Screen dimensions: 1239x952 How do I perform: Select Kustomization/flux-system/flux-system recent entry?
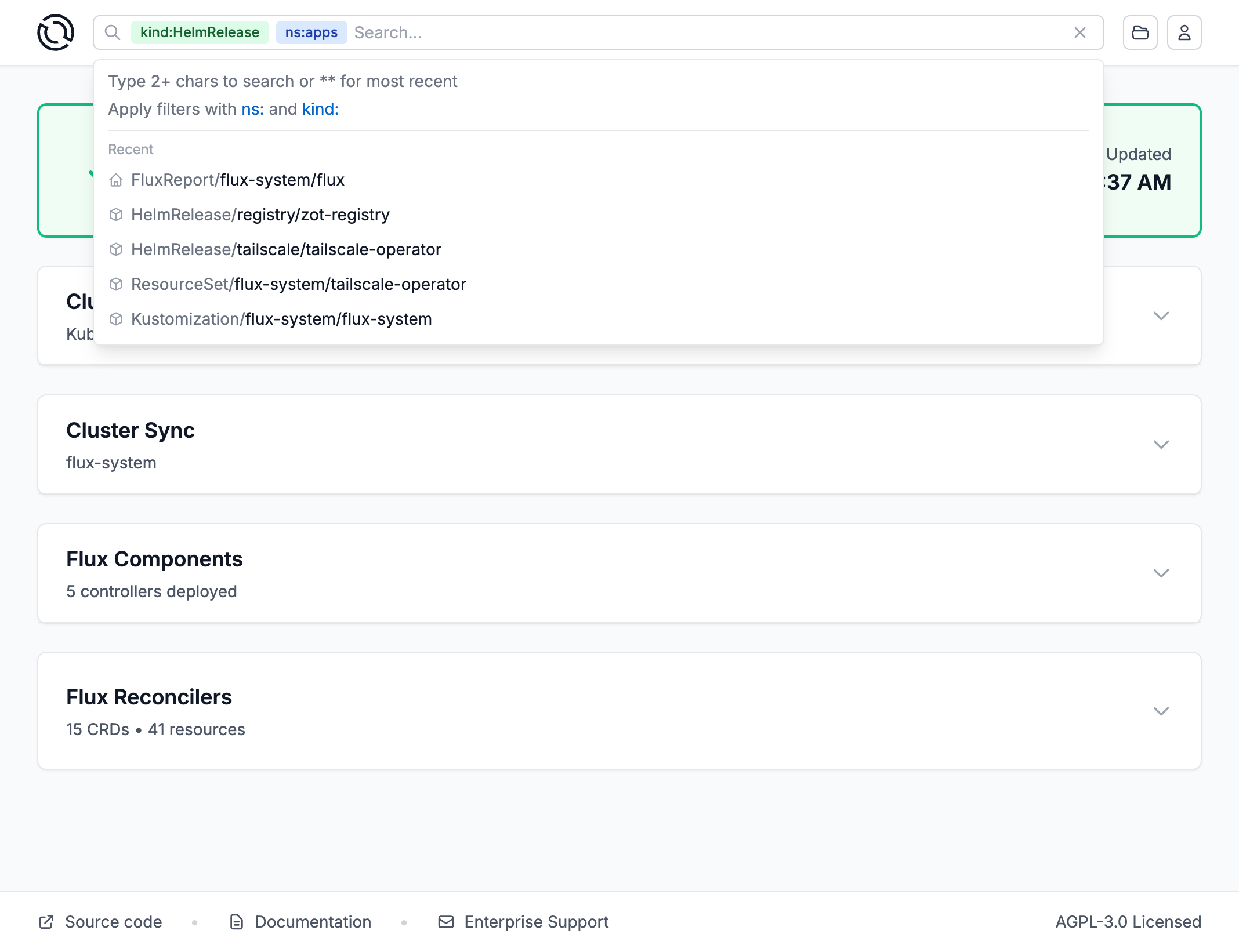point(281,319)
